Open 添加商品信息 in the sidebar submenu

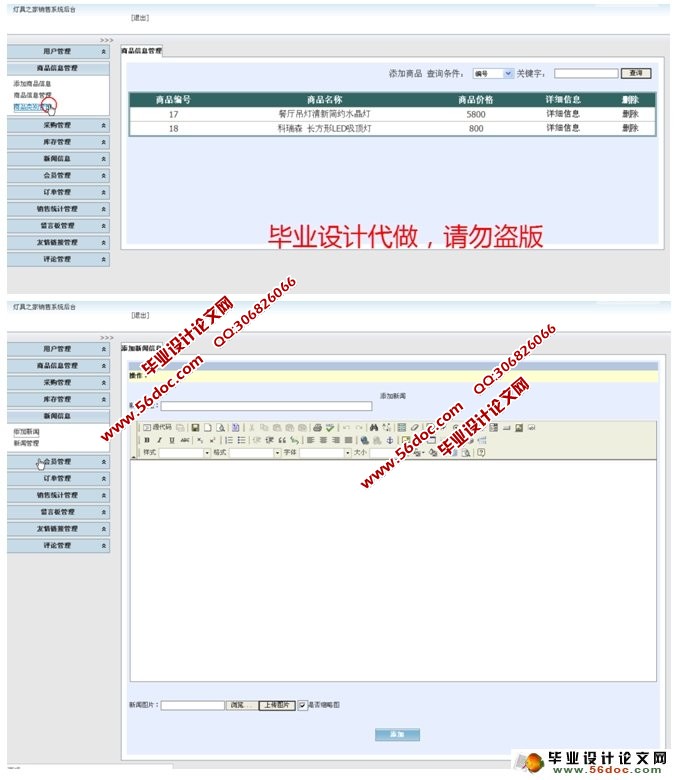(x=32, y=84)
